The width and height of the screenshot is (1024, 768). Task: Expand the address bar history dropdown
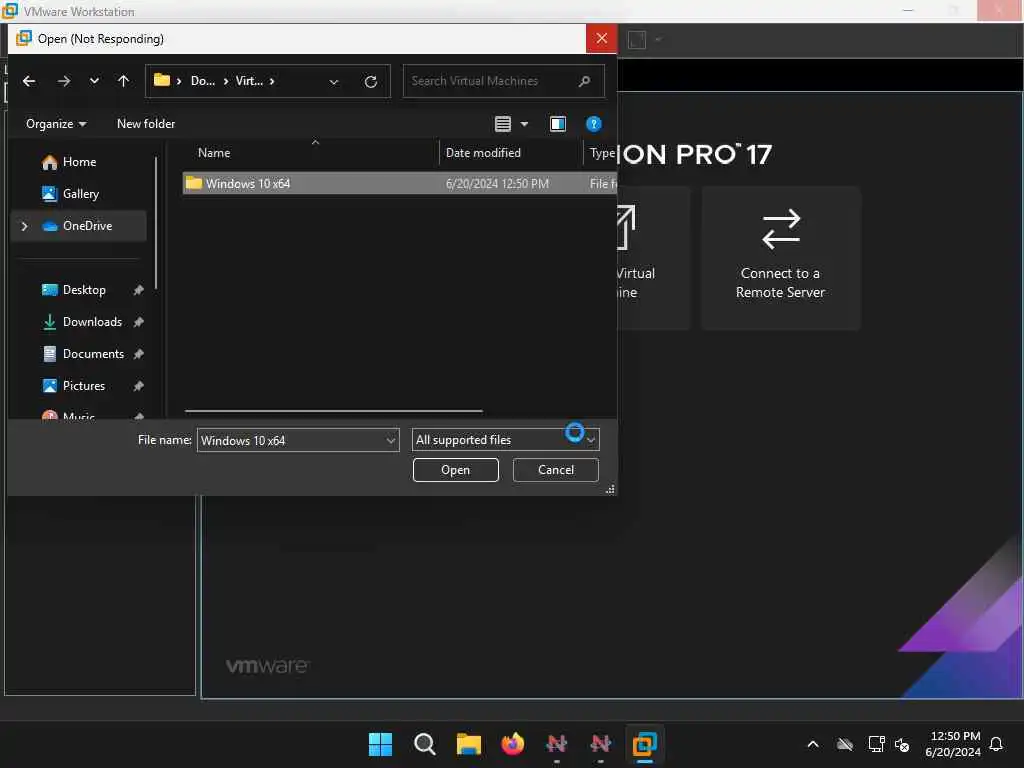(334, 82)
